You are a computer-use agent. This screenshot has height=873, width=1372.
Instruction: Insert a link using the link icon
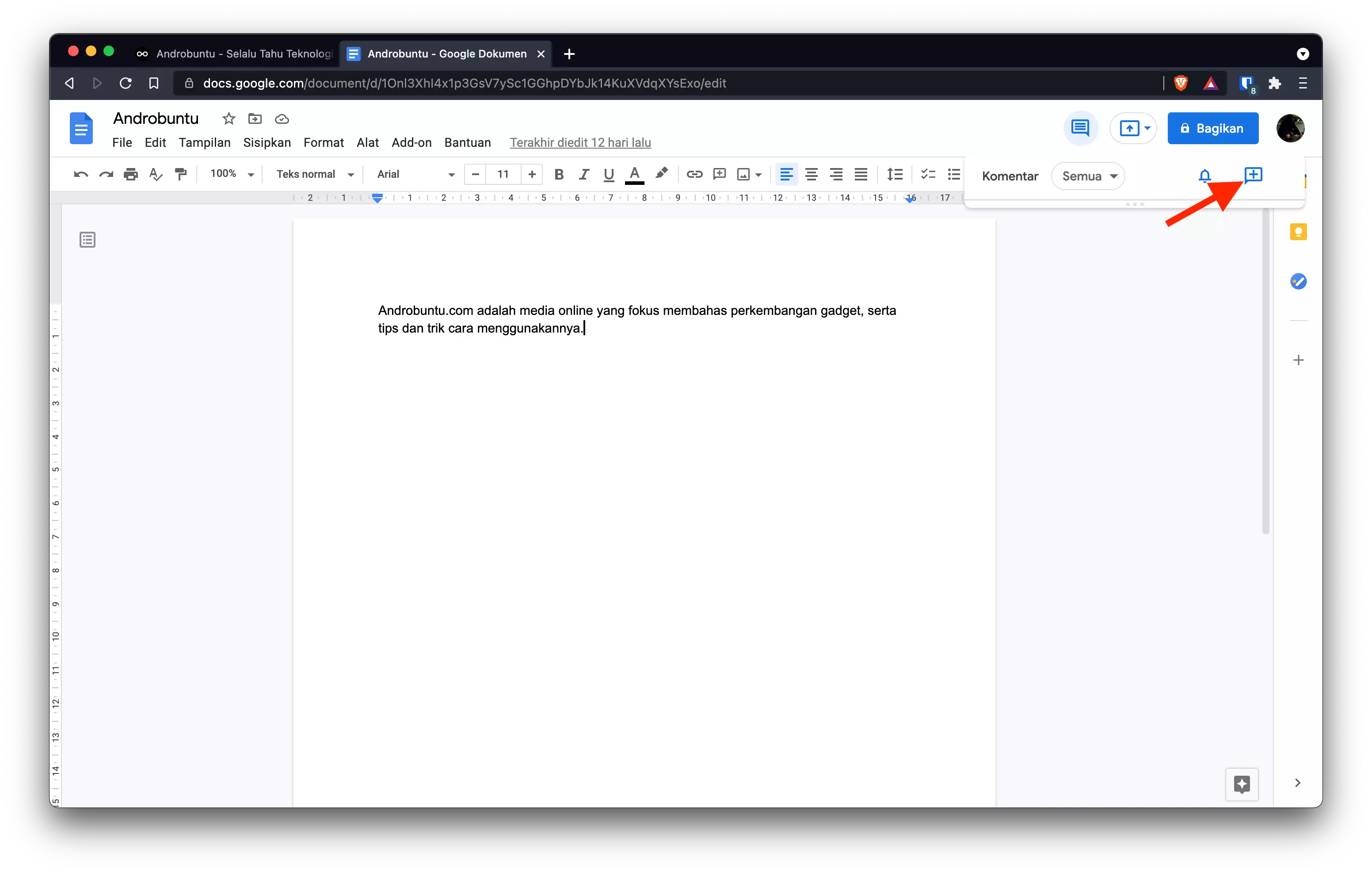694,175
